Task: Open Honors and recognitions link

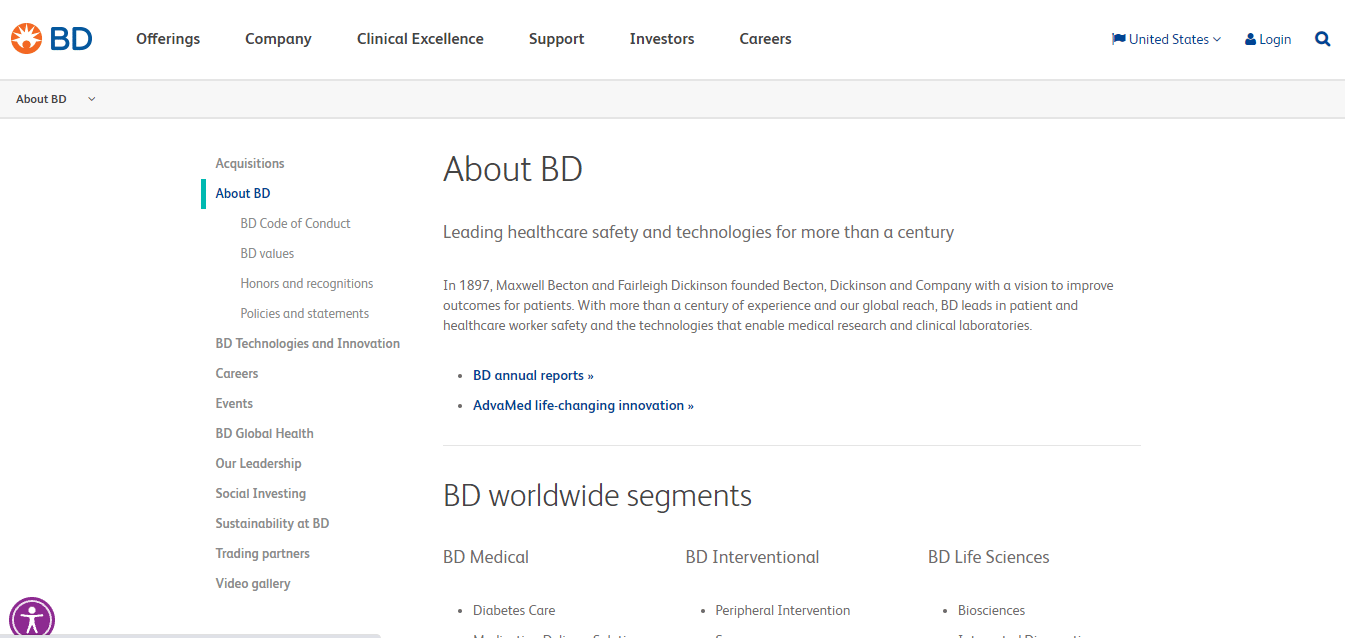Action: pos(307,284)
